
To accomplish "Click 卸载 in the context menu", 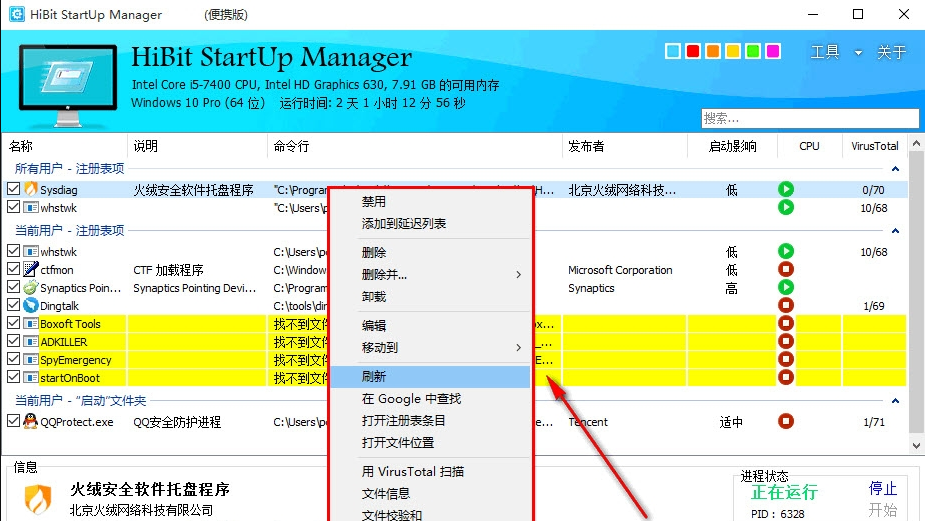I will tap(373, 297).
